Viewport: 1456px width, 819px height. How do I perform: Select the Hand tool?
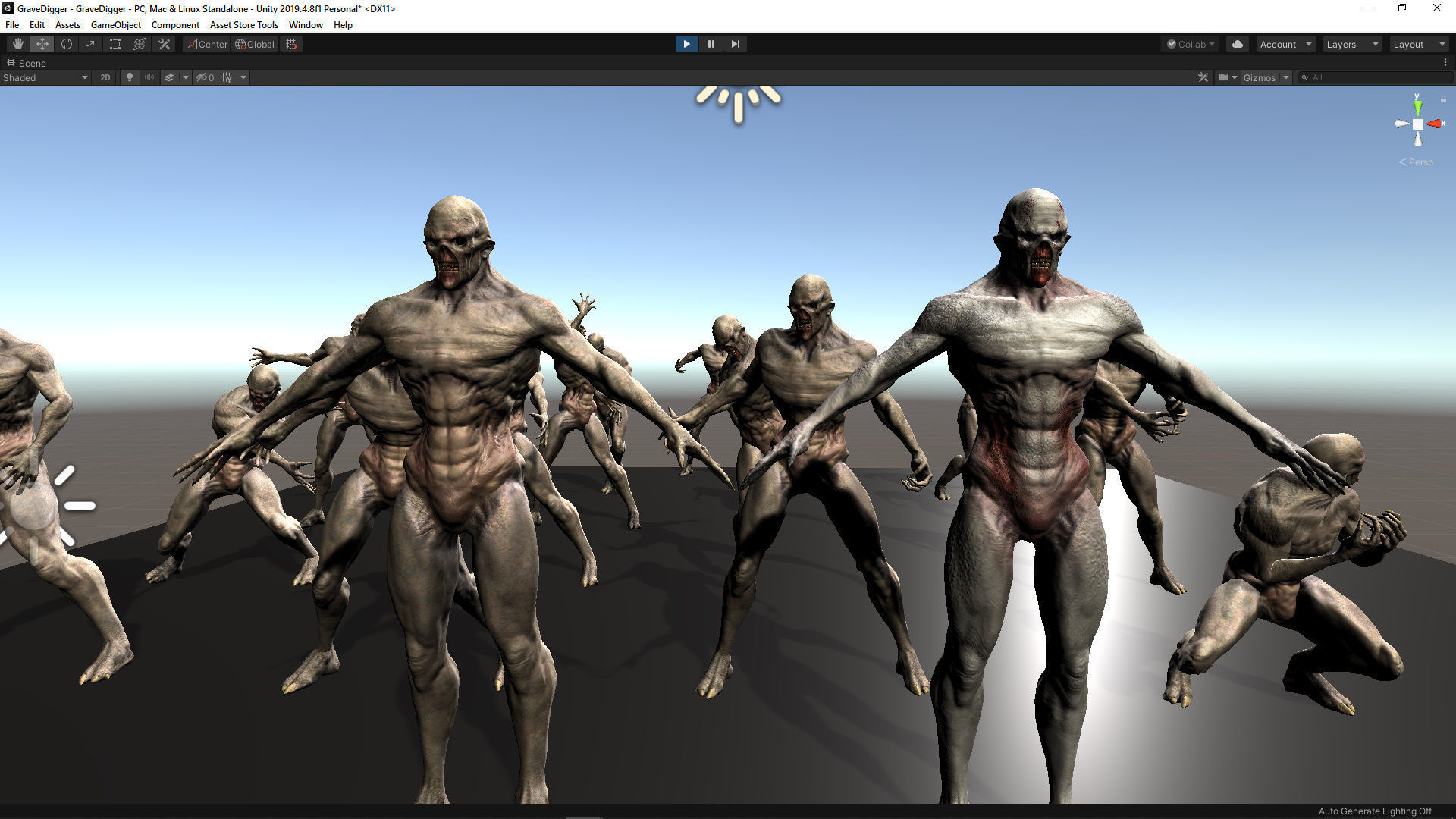(17, 44)
